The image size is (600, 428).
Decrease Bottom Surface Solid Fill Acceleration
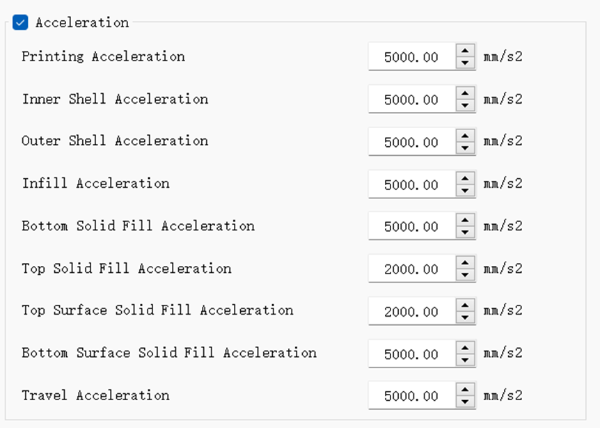click(465, 360)
